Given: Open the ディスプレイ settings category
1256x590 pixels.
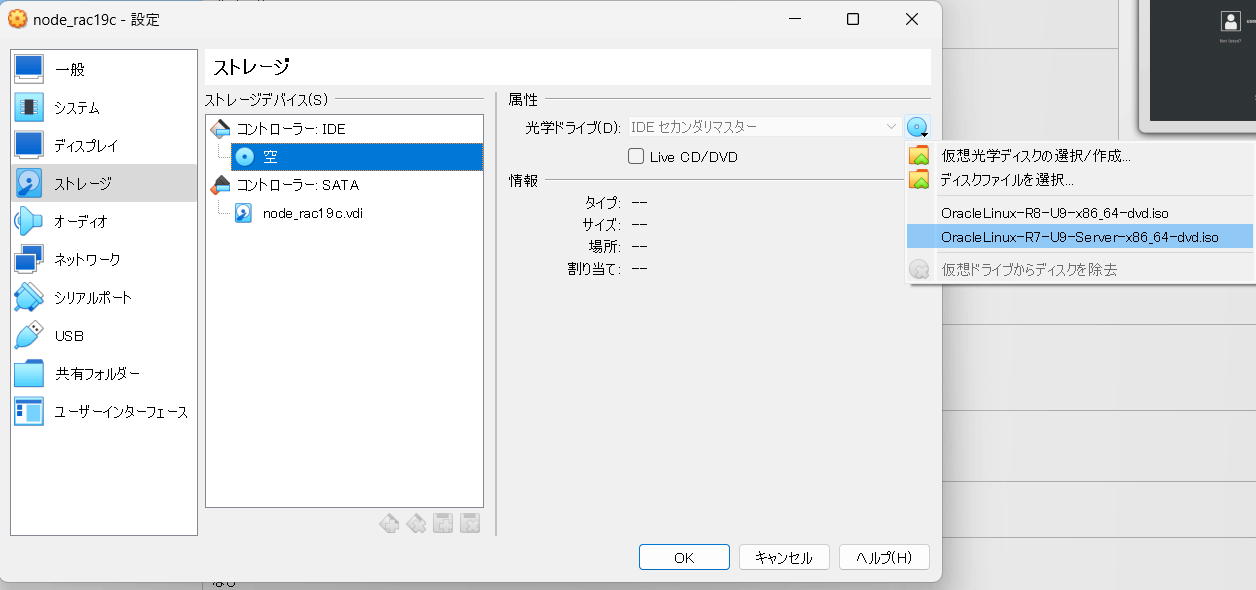Looking at the screenshot, I should coord(104,146).
